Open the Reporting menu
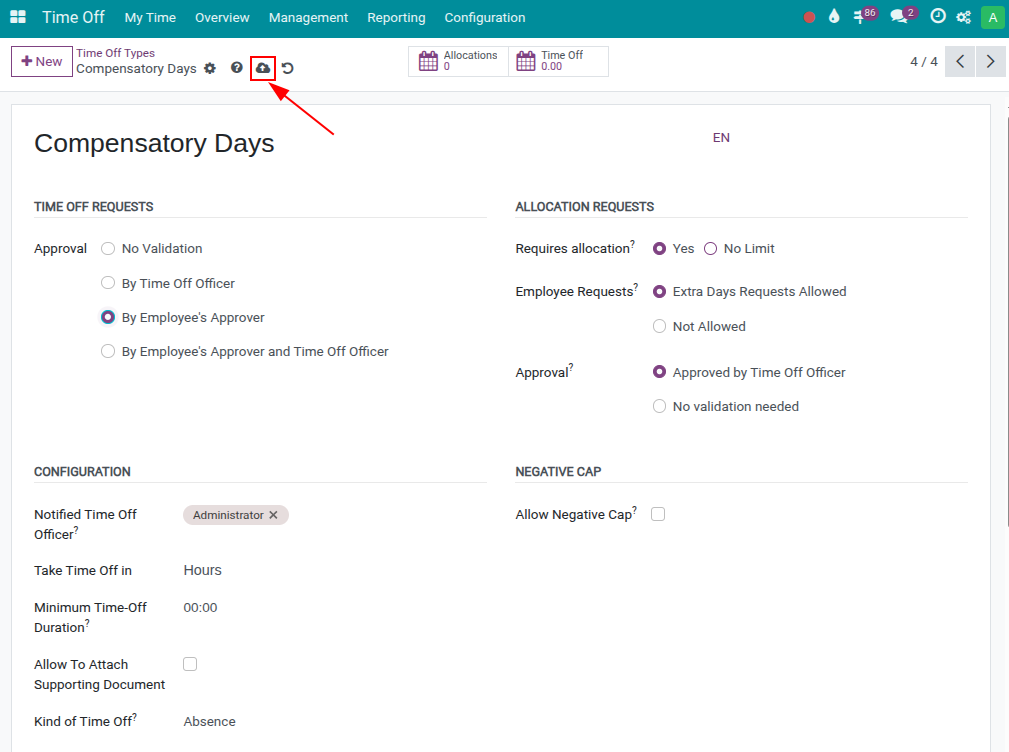Screen dimensions: 1009x752 [396, 17]
